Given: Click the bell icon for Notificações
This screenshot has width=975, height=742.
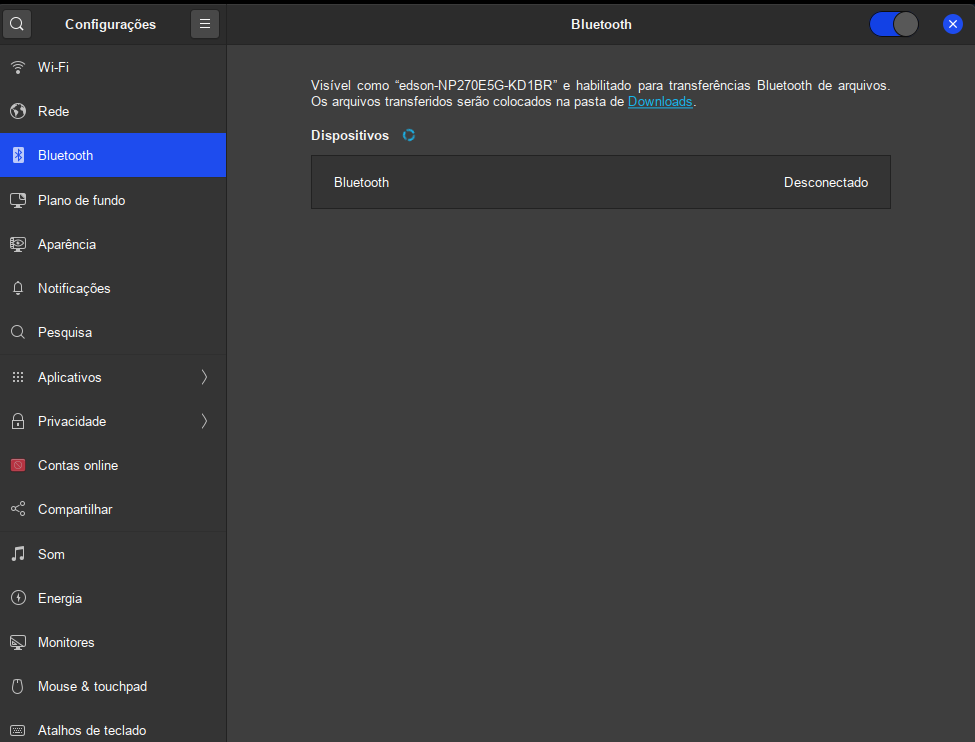Looking at the screenshot, I should [18, 288].
